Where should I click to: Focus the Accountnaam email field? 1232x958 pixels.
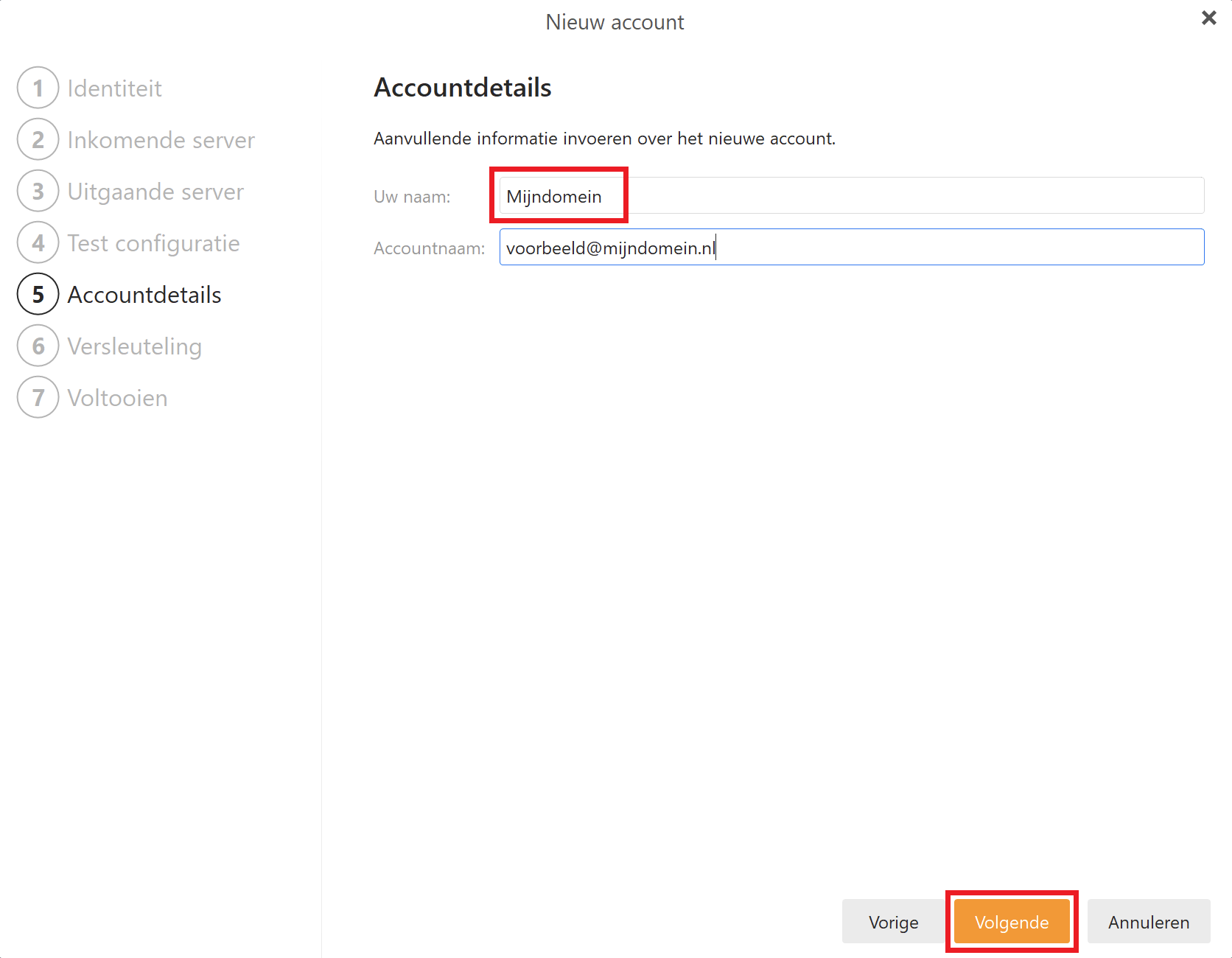click(851, 248)
